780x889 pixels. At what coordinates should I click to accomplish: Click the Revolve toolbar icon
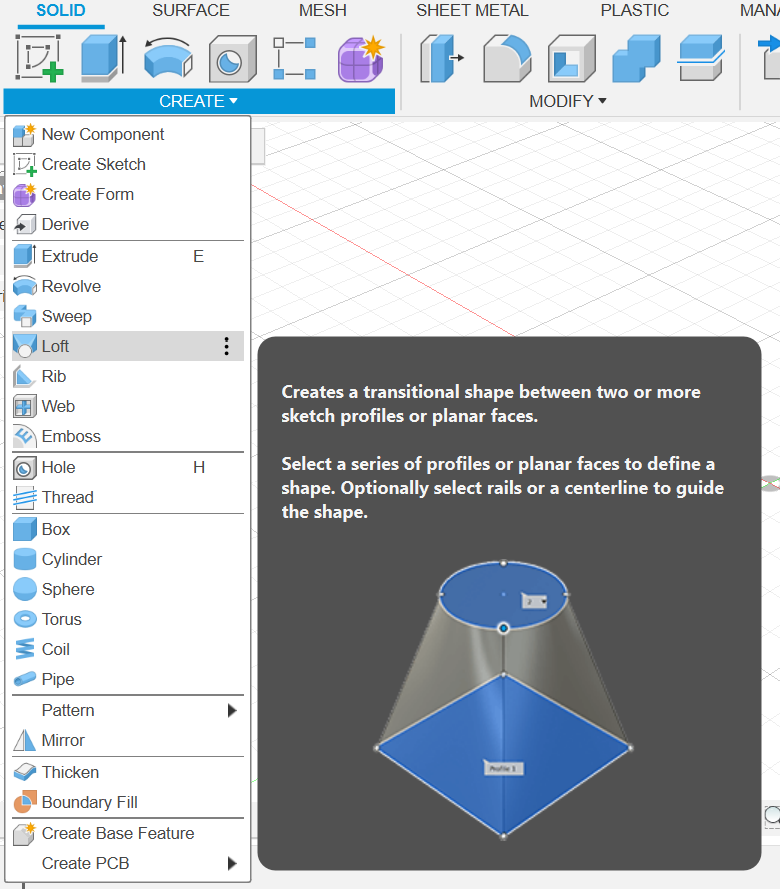(167, 58)
